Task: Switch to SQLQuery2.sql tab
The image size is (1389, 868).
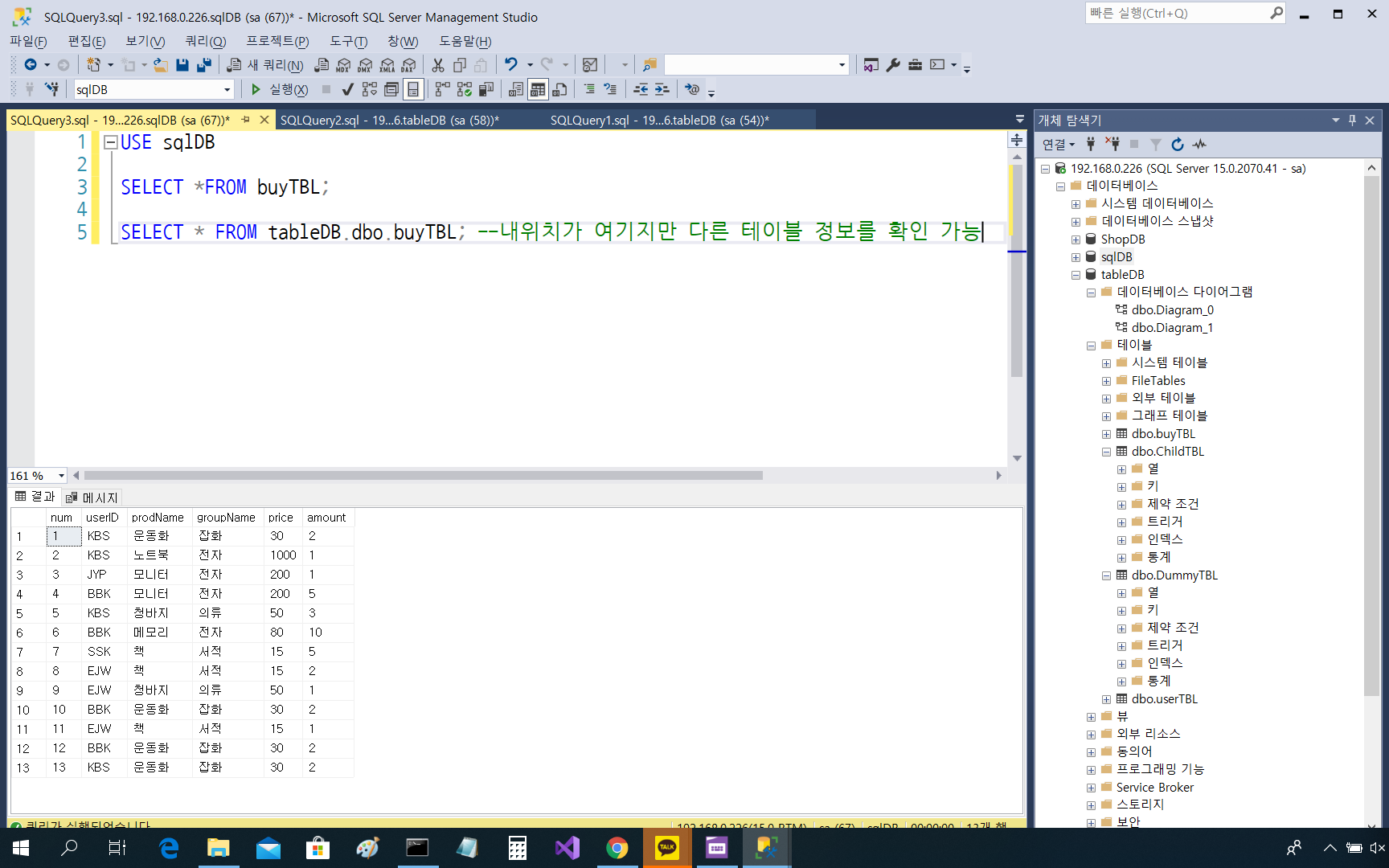Action: click(390, 120)
